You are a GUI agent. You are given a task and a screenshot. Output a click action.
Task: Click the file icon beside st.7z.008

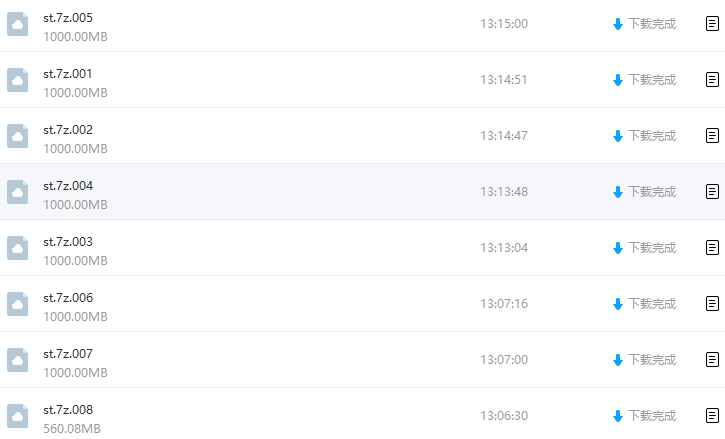[18, 416]
